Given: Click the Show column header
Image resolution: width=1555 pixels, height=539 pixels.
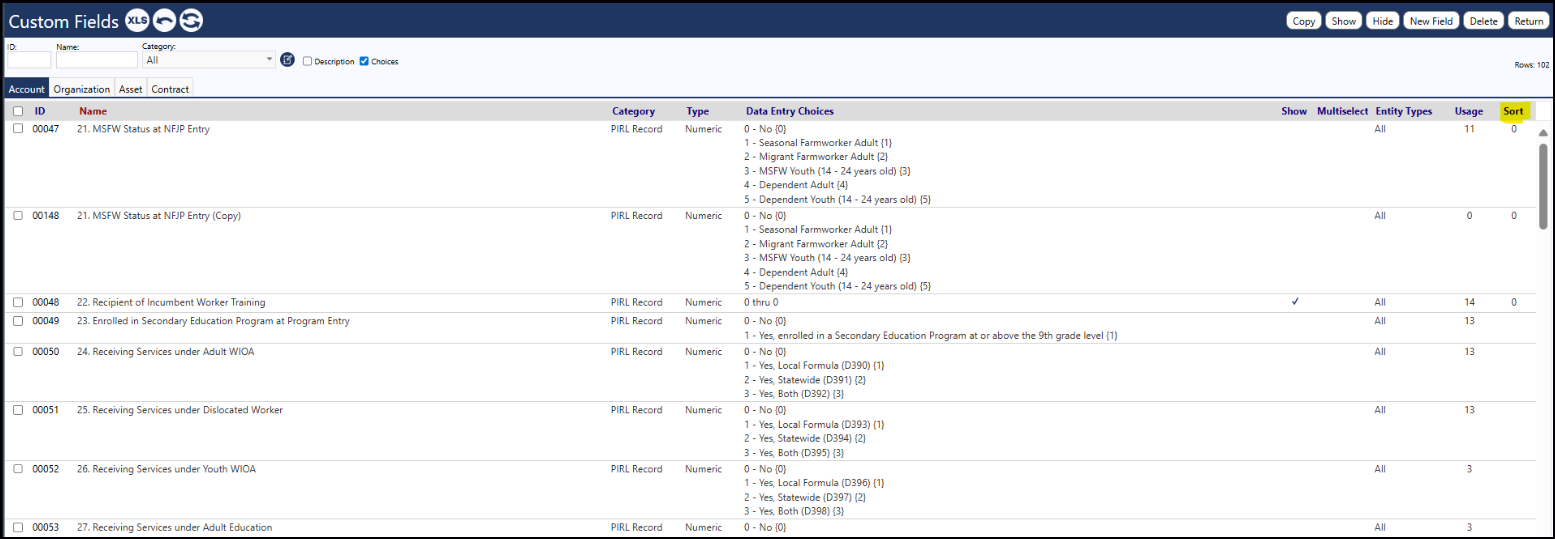Looking at the screenshot, I should coord(1294,111).
